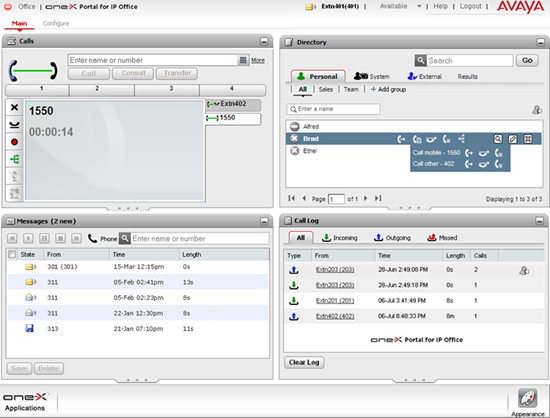Screen dimensions: 550x418
Task: Show Missed calls in Call Log
Action: point(442,238)
